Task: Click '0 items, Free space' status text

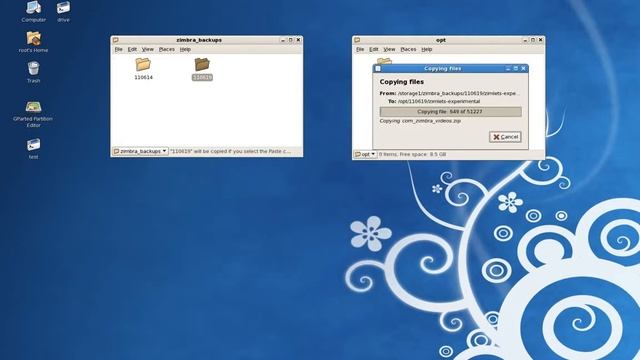Action: pos(412,154)
